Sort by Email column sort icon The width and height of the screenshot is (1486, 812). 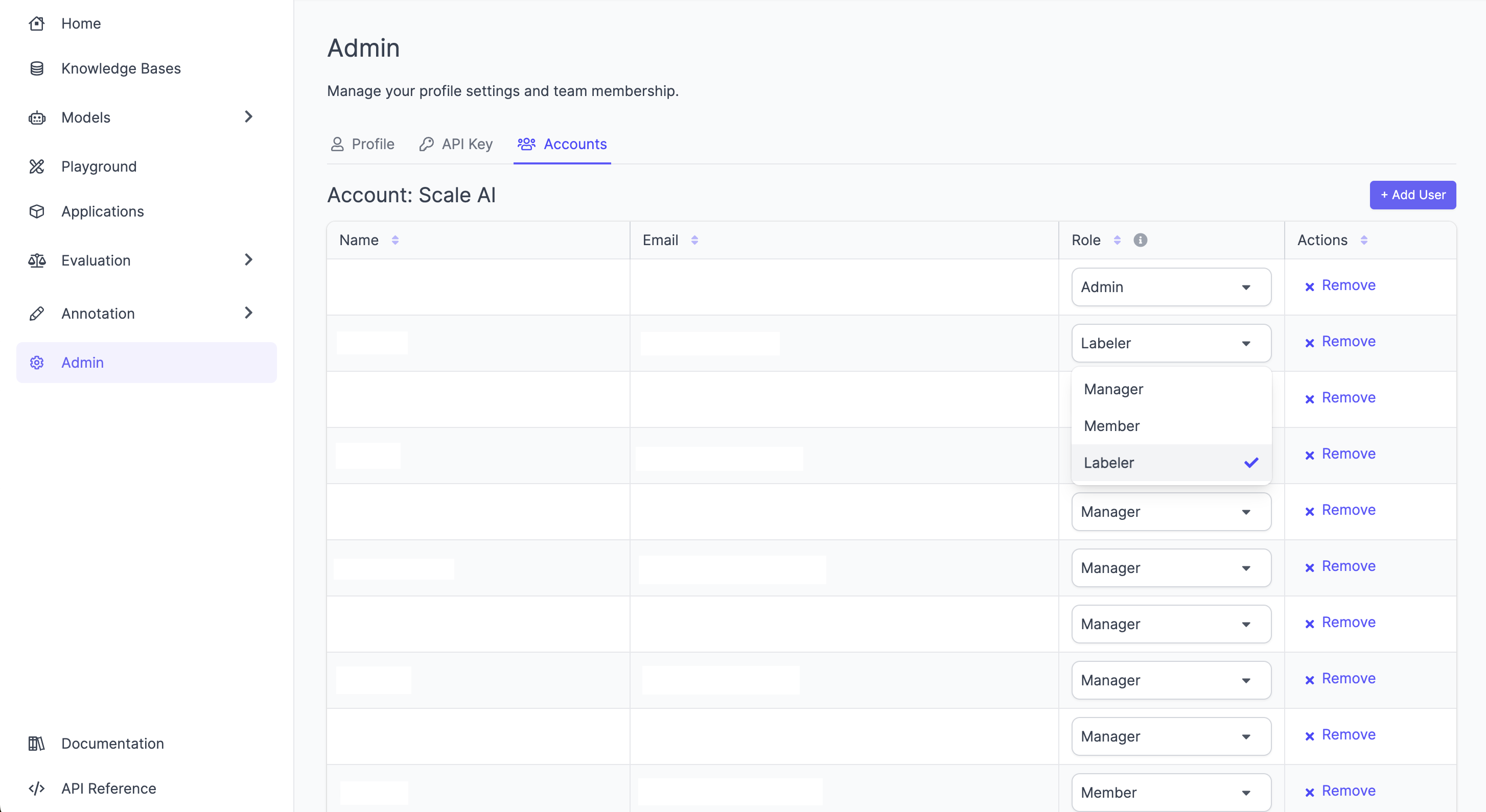click(x=694, y=240)
